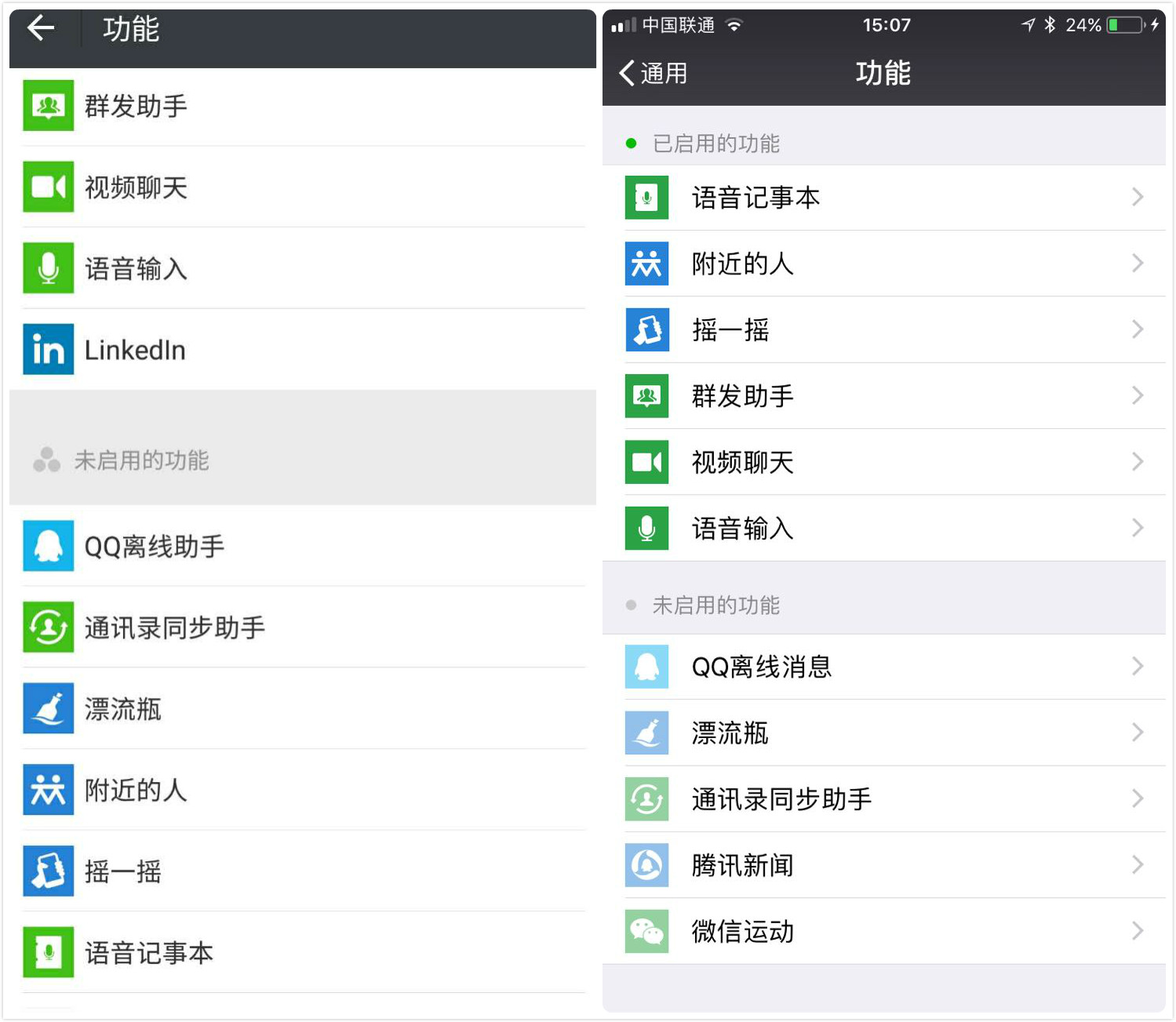The width and height of the screenshot is (1176, 1022).
Task: Expand 语音记事本 row chevron
Action: click(x=1138, y=197)
